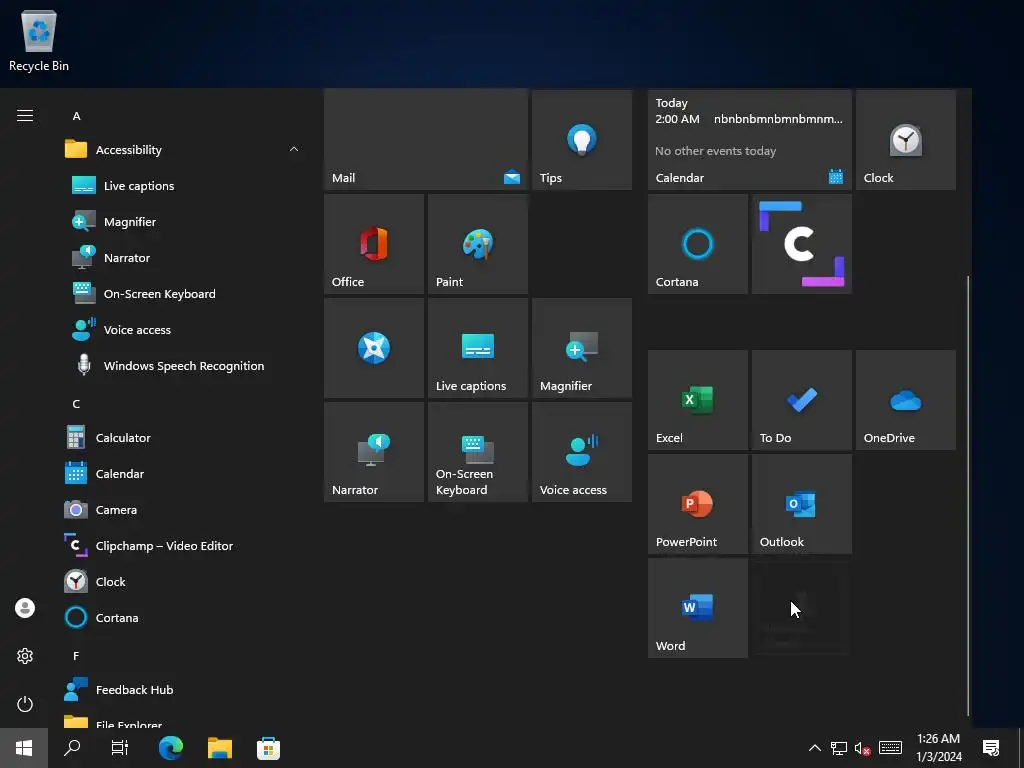The width and height of the screenshot is (1024, 768).
Task: Start the Narrator tile
Action: (374, 452)
